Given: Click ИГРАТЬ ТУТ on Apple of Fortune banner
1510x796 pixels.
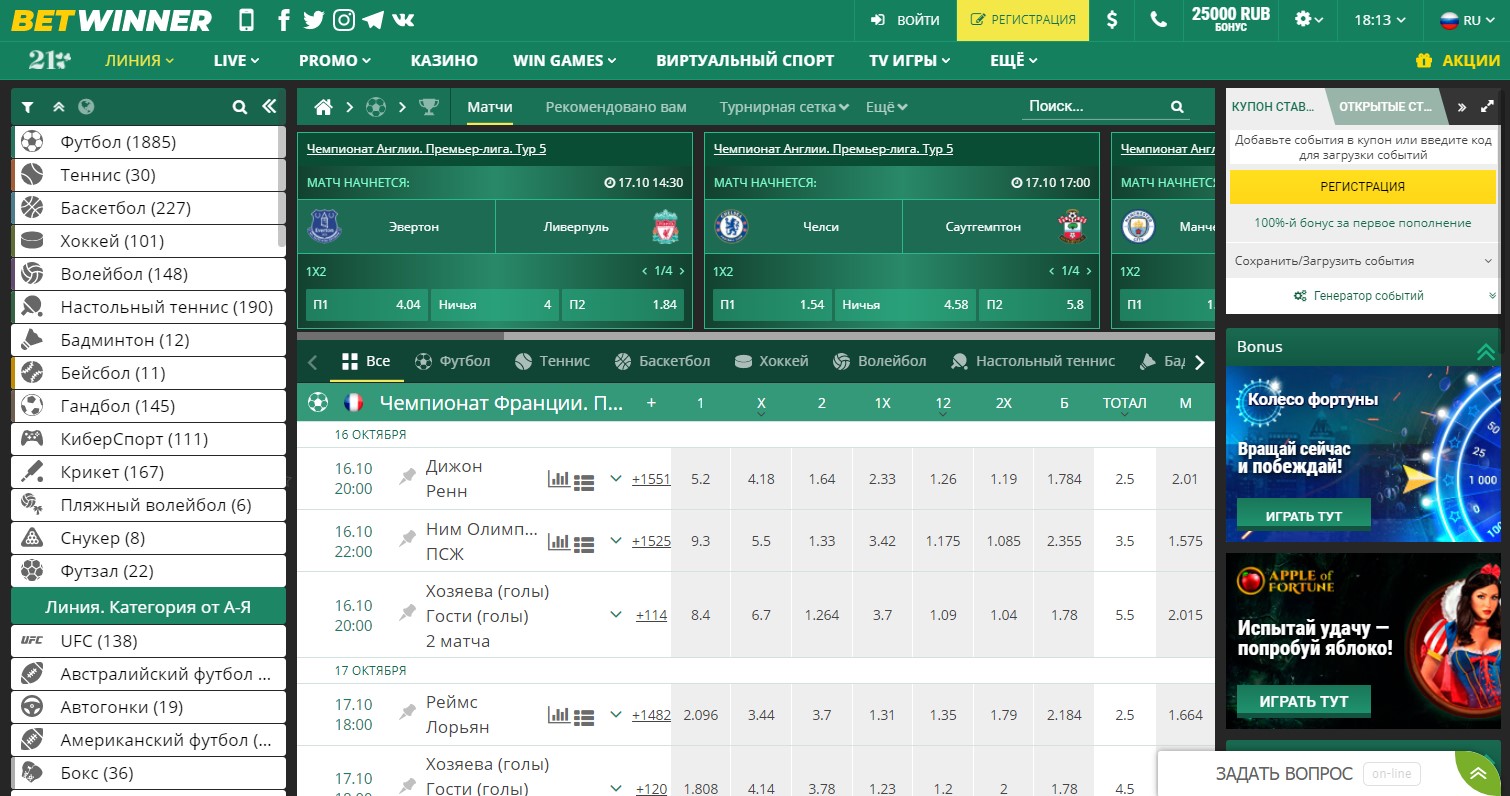Looking at the screenshot, I should 1303,701.
